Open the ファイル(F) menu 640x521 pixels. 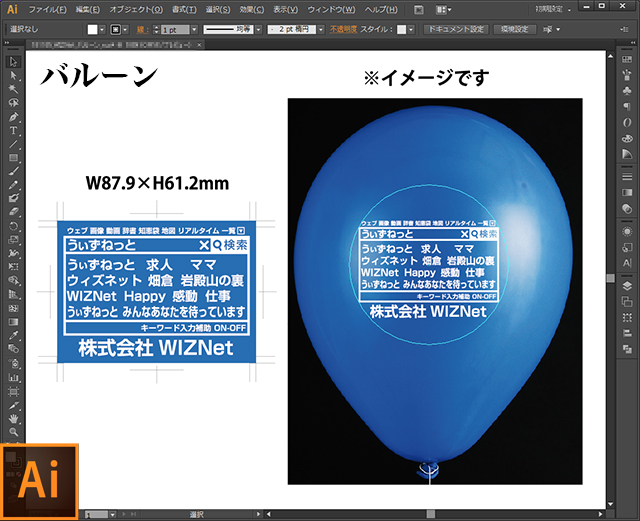[x=48, y=9]
